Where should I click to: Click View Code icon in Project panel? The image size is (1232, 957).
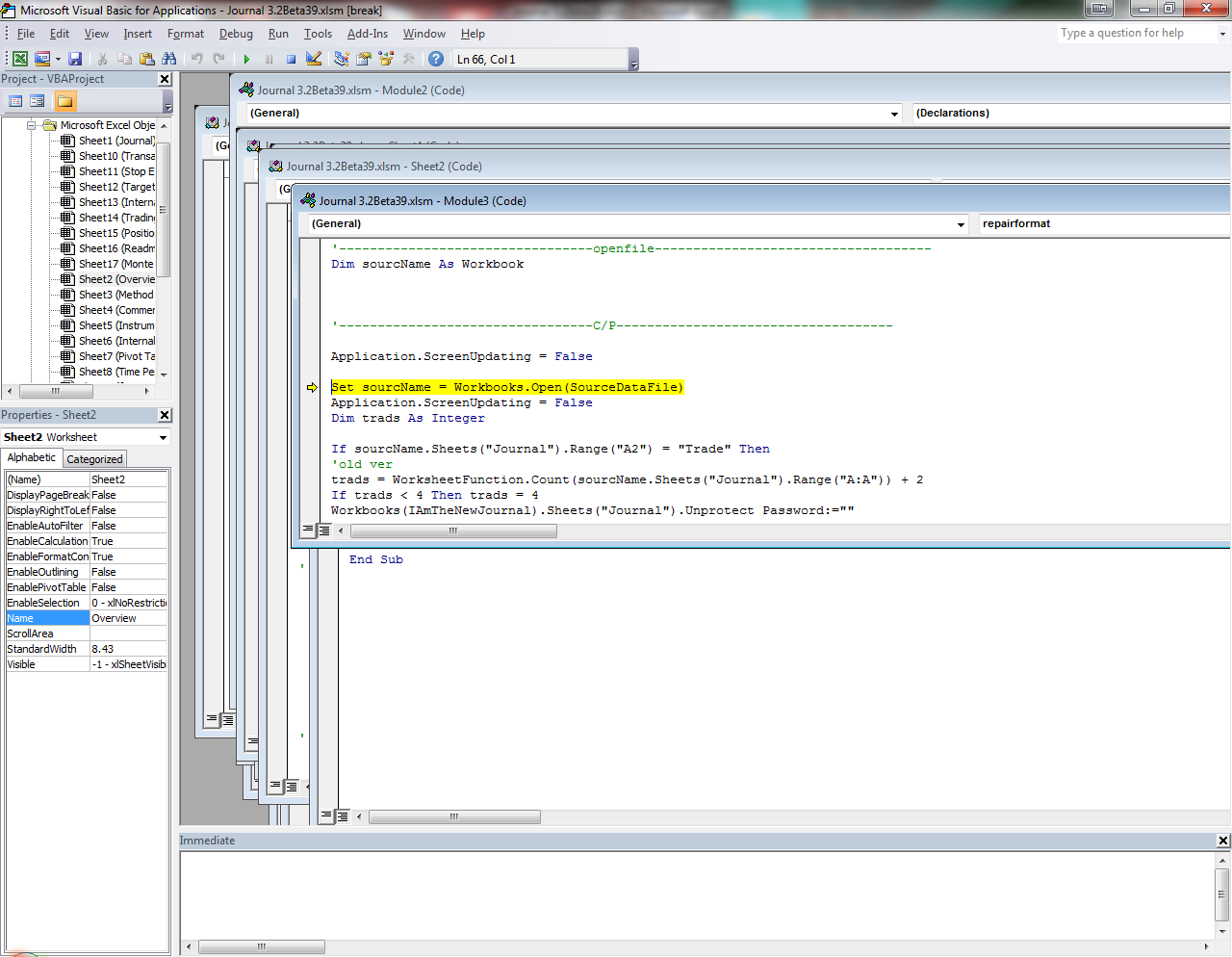[15, 101]
